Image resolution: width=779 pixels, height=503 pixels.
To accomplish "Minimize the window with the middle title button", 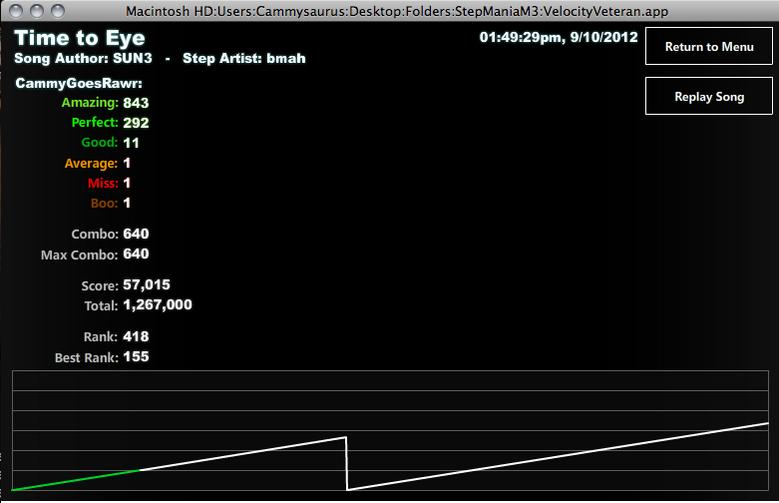I will point(37,10).
